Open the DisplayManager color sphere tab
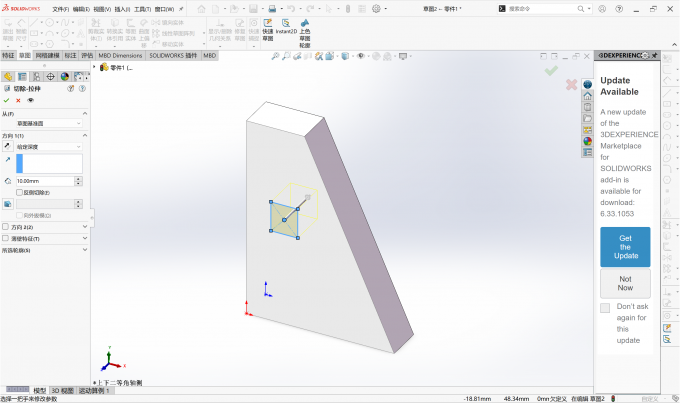 (x=65, y=77)
